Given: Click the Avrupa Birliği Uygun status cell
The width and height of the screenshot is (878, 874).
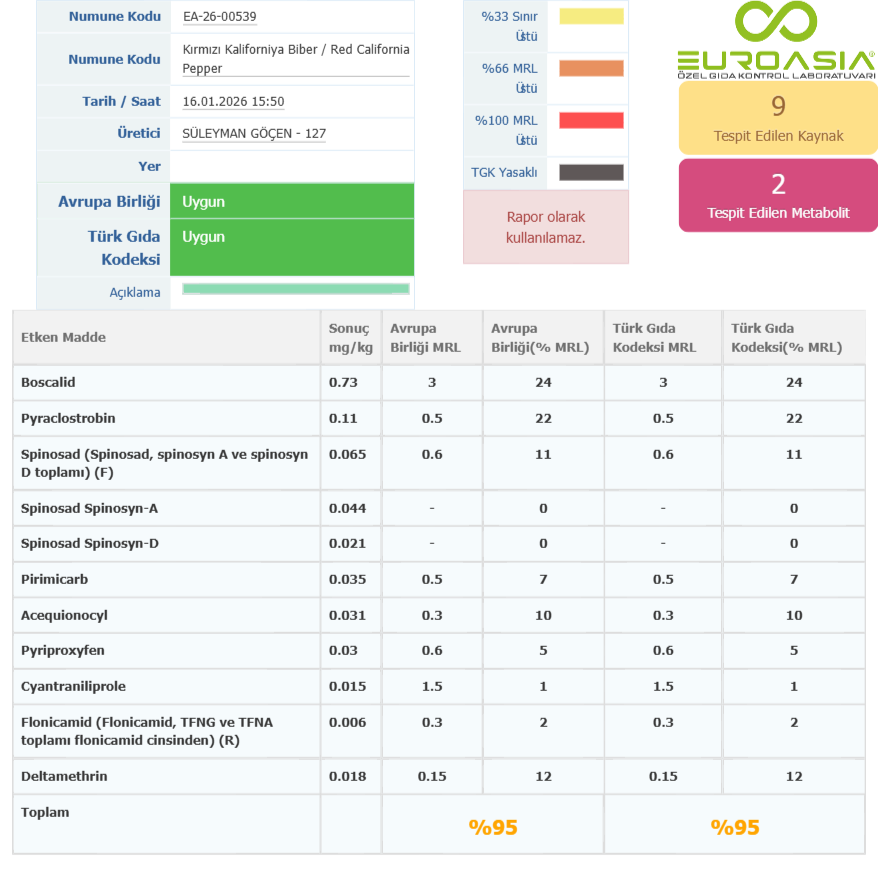Looking at the screenshot, I should (292, 202).
